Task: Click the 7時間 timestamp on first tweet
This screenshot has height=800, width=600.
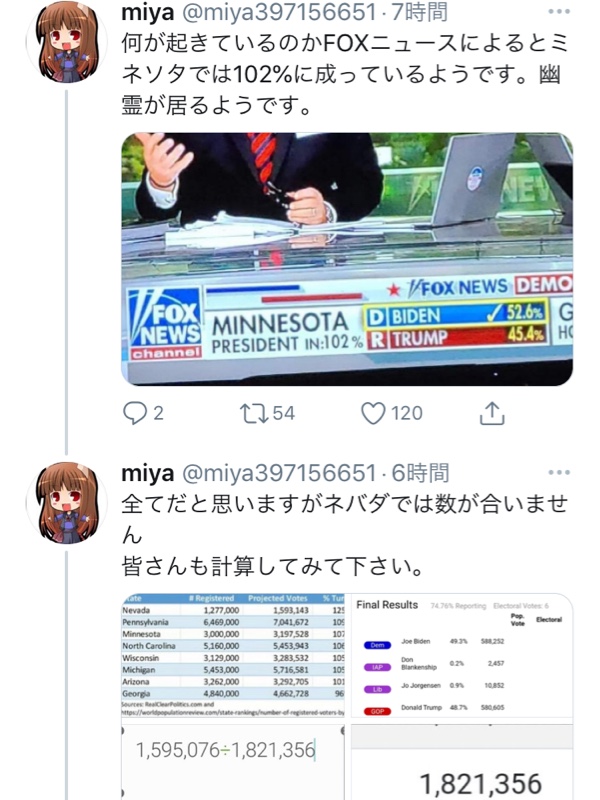Action: click(419, 12)
